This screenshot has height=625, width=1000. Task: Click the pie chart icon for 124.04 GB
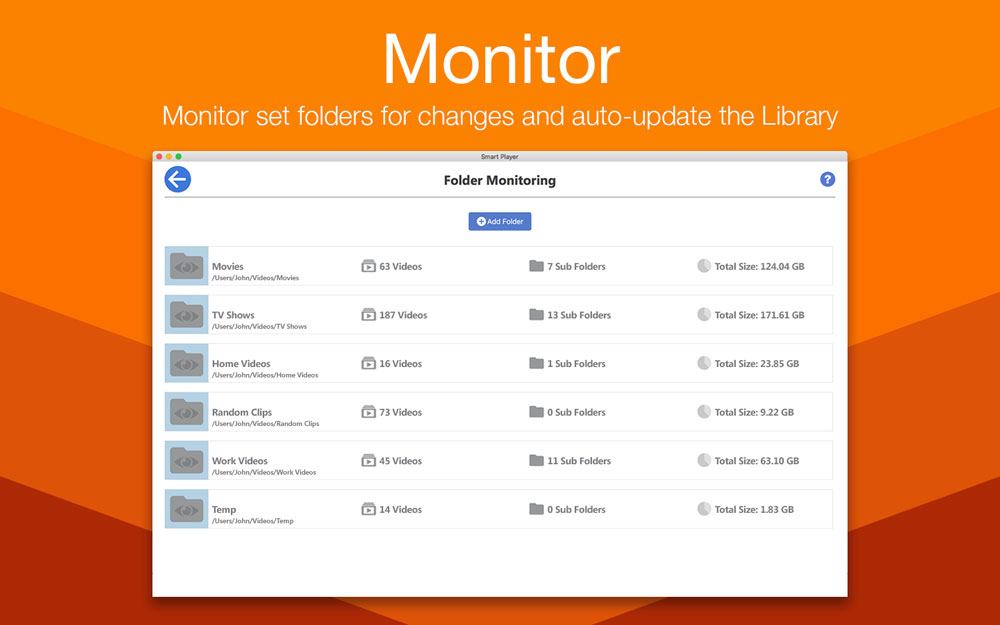[704, 267]
